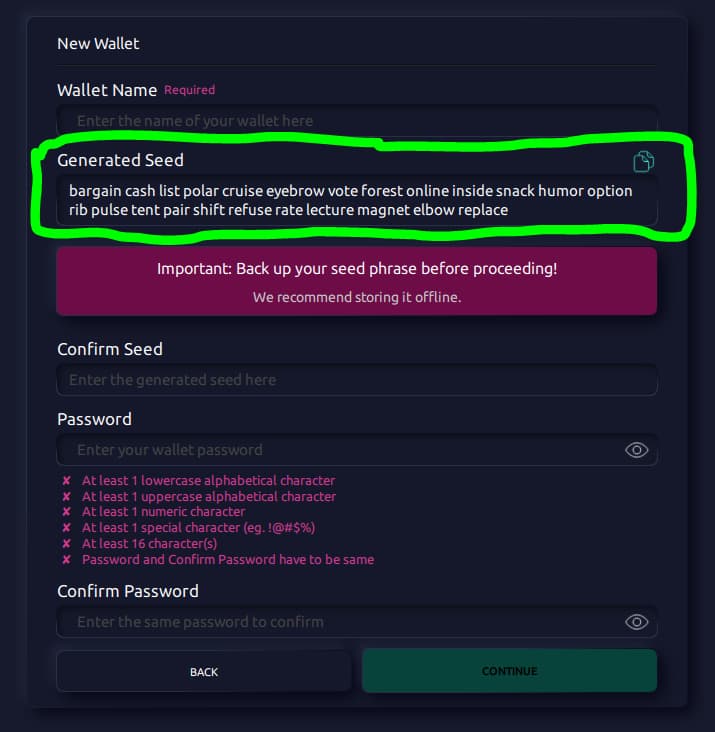715x732 pixels.
Task: Toggle visibility of the Confirm Password field
Action: 636,622
